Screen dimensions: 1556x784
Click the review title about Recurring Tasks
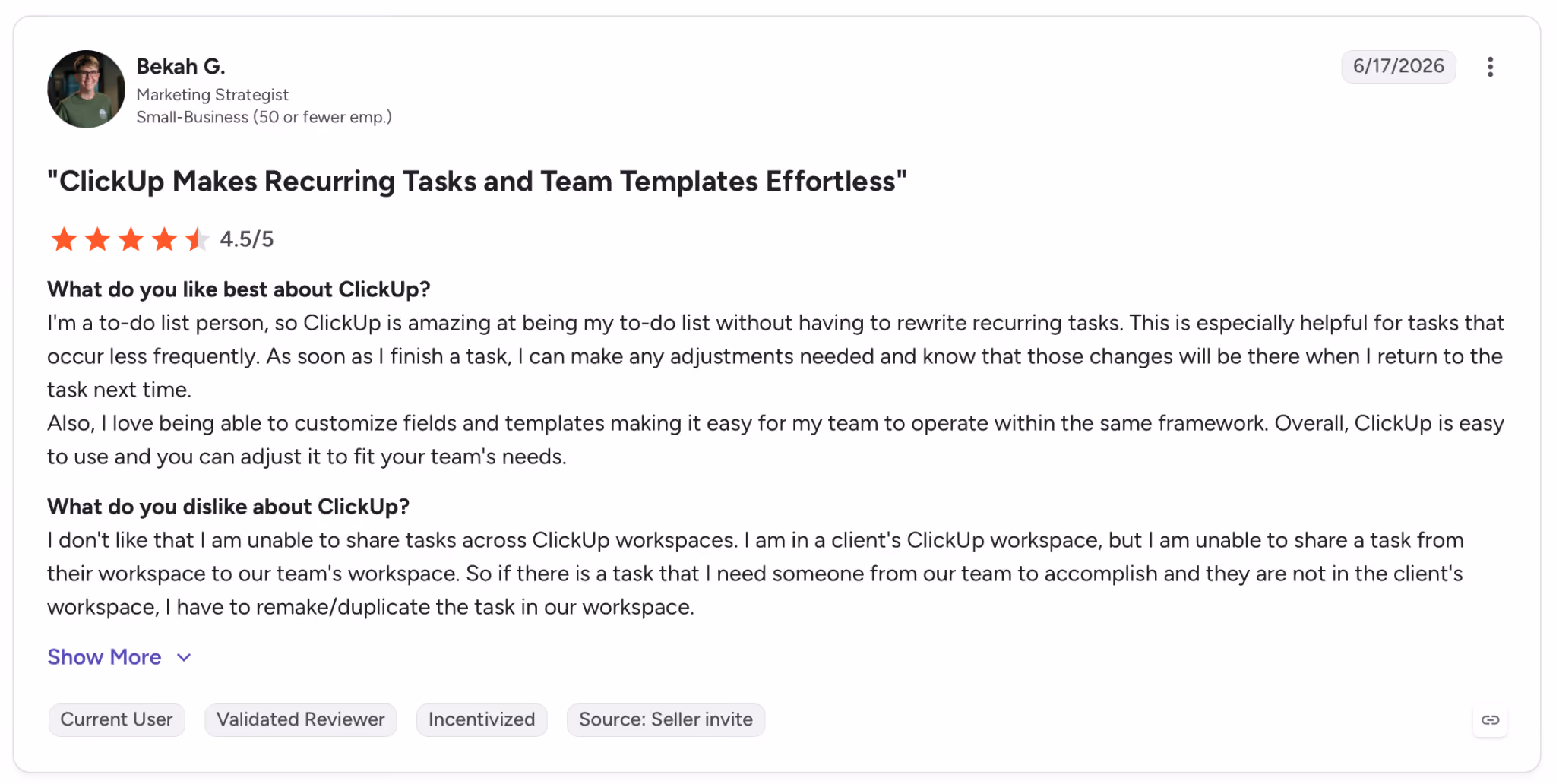point(477,182)
